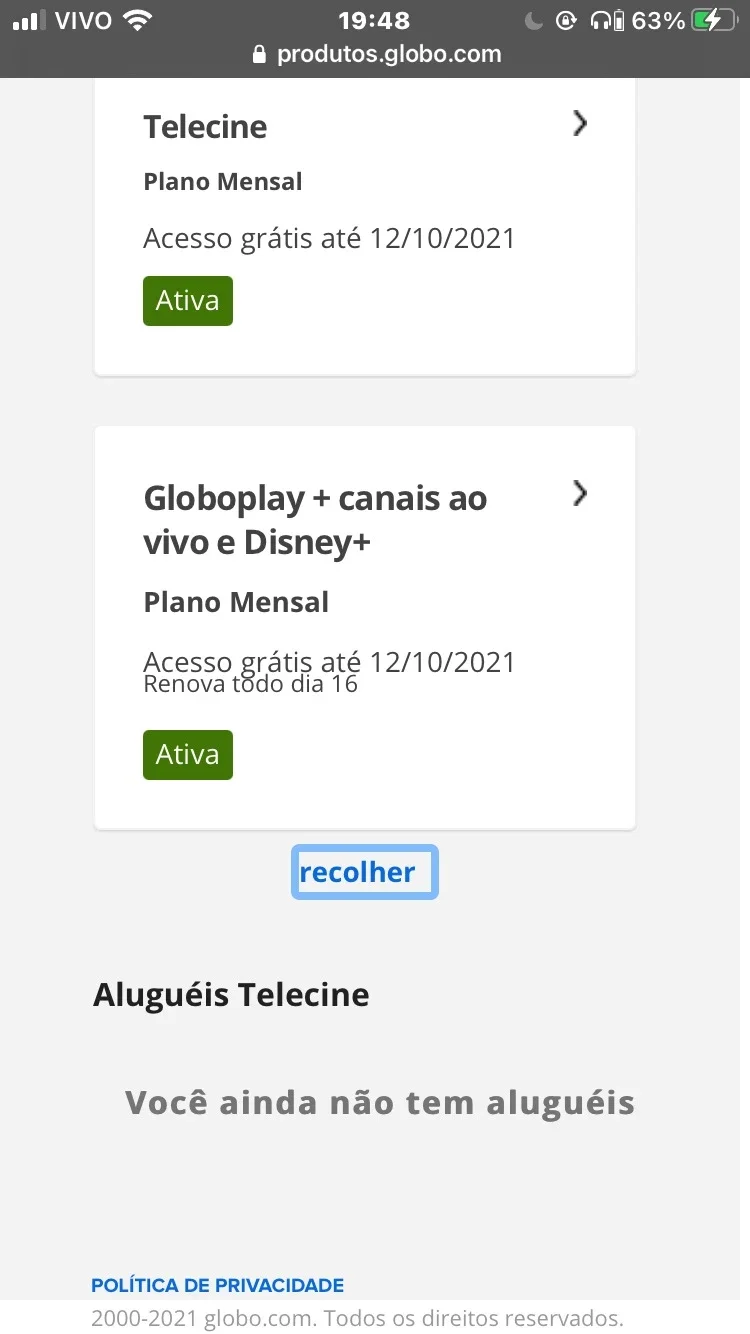This screenshot has width=750, height=1334.
Task: Collapse the list with recolher
Action: pyautogui.click(x=365, y=872)
